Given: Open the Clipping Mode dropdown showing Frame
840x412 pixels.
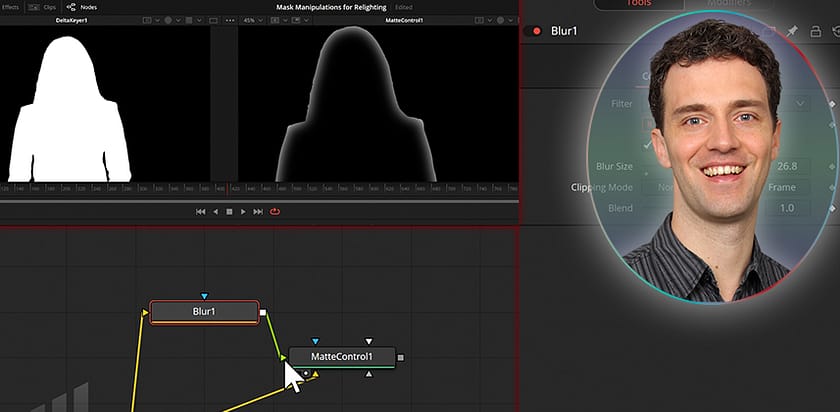Looking at the screenshot, I should (726, 188).
